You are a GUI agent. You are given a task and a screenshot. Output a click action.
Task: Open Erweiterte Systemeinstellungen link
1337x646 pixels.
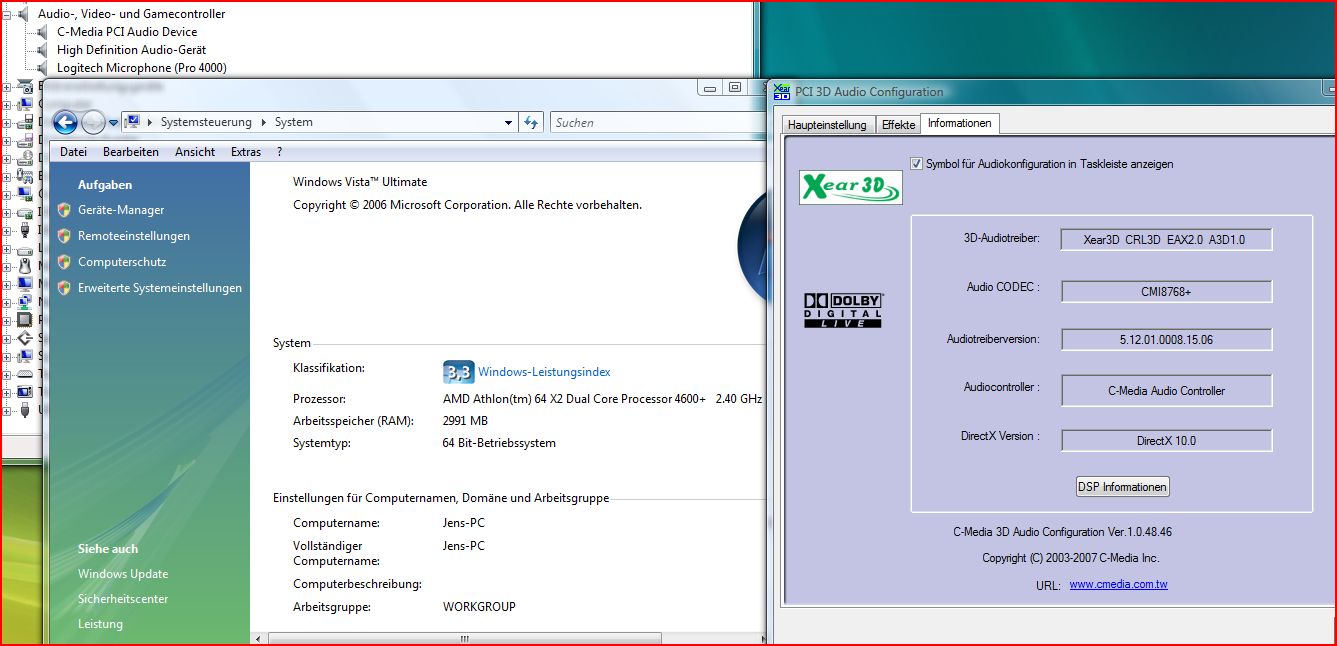pos(160,288)
